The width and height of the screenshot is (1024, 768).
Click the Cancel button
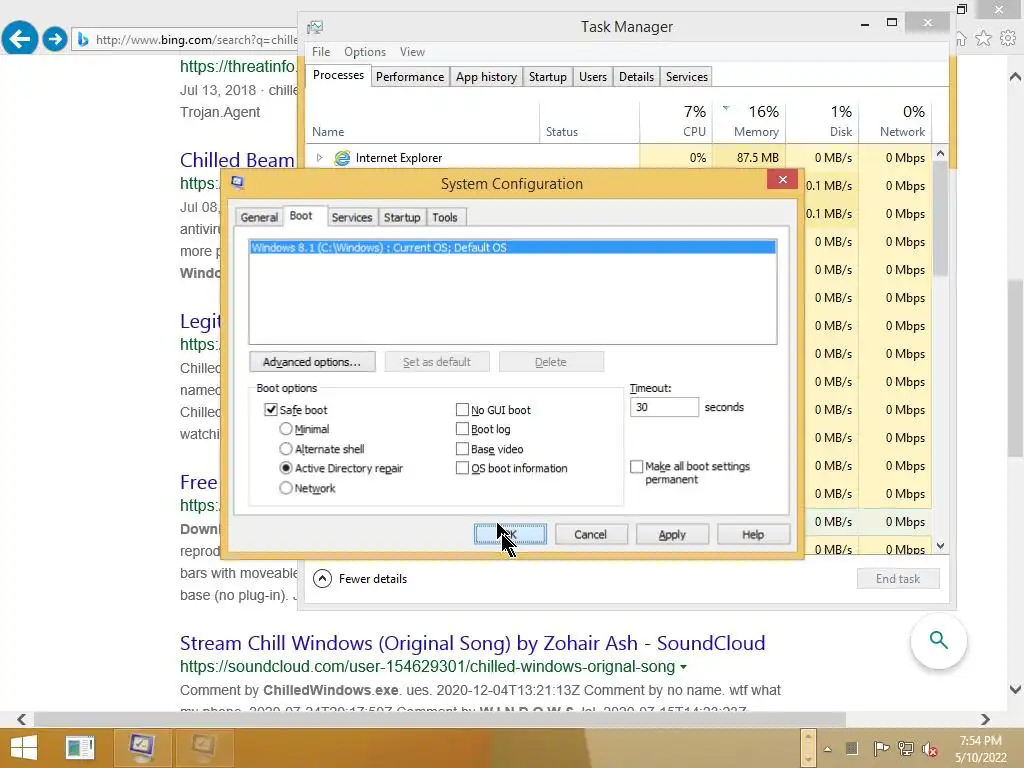[590, 534]
